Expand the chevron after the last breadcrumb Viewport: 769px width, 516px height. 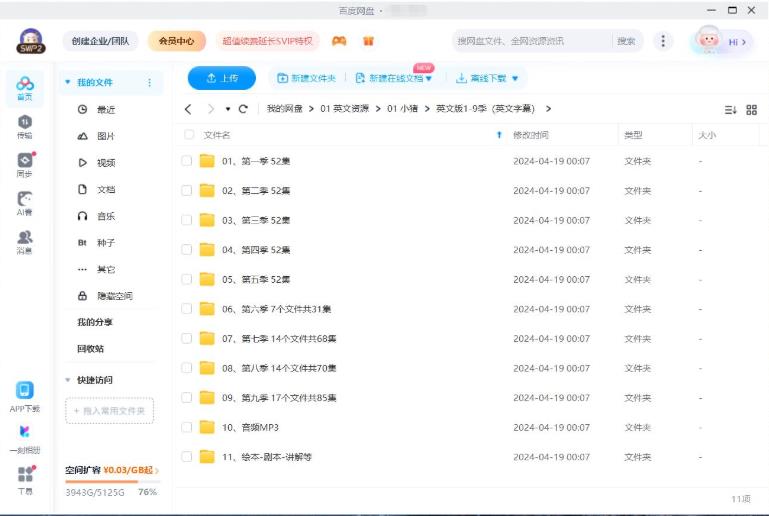point(548,109)
